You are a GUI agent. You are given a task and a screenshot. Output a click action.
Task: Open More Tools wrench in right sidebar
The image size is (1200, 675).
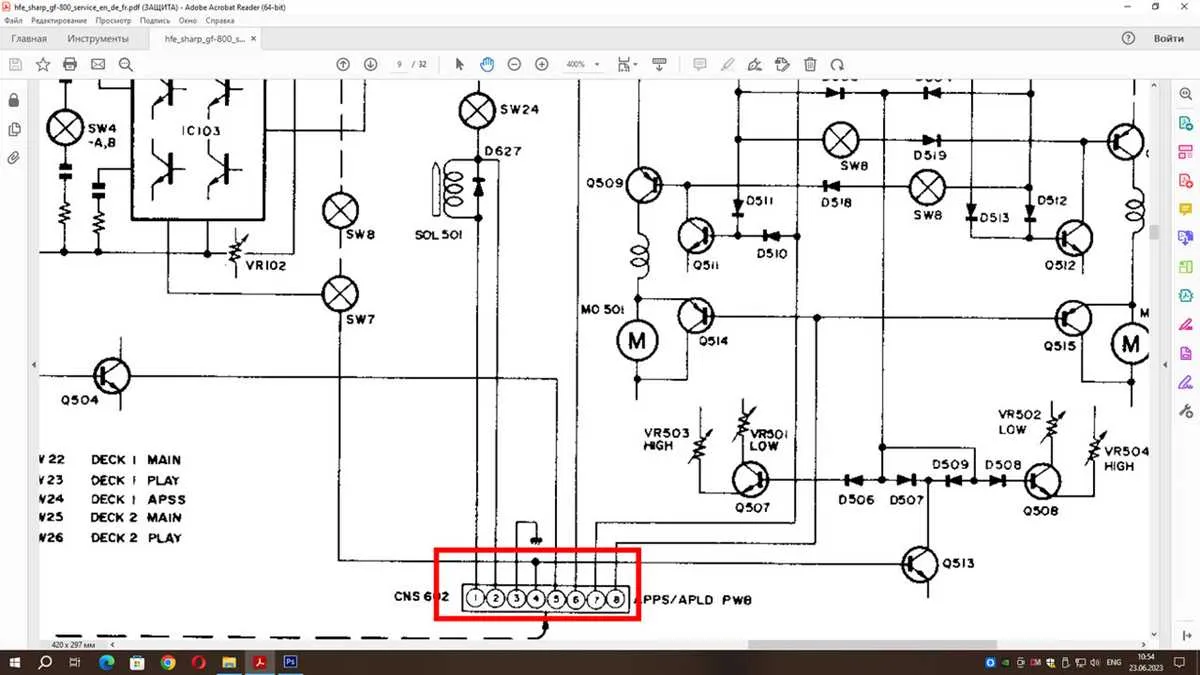click(1186, 411)
